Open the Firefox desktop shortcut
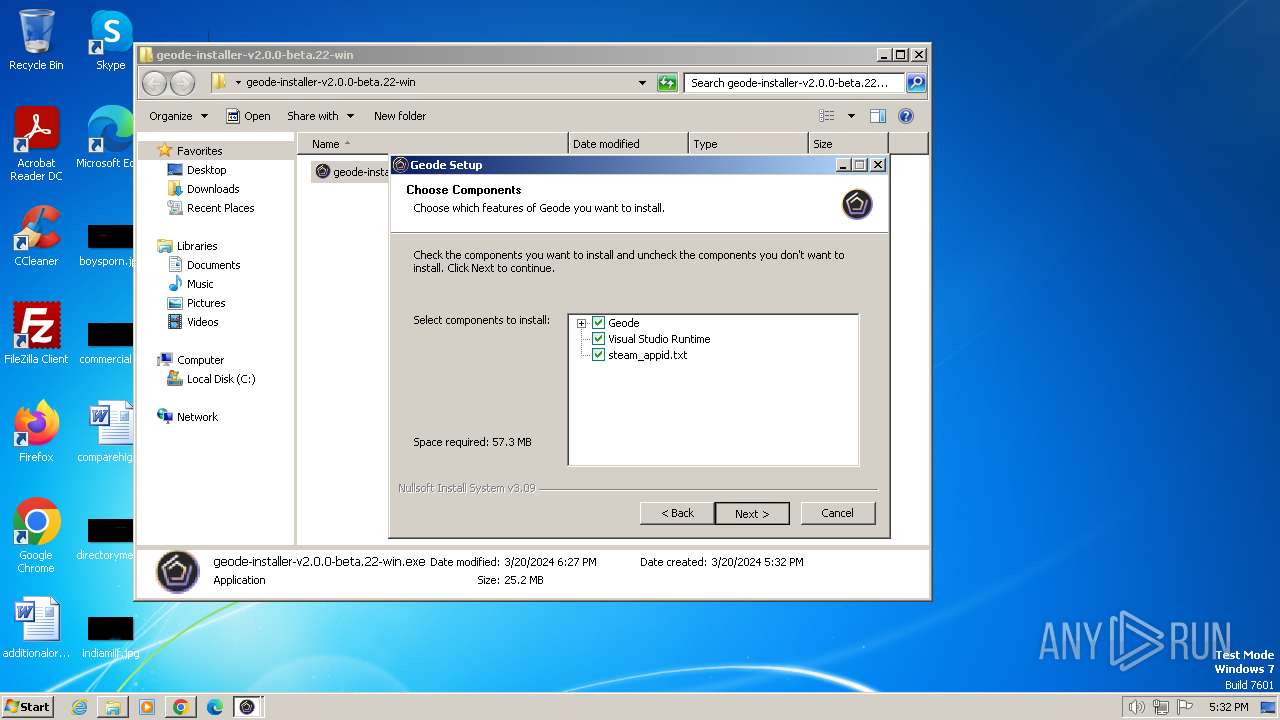The width and height of the screenshot is (1280, 720). 36,432
